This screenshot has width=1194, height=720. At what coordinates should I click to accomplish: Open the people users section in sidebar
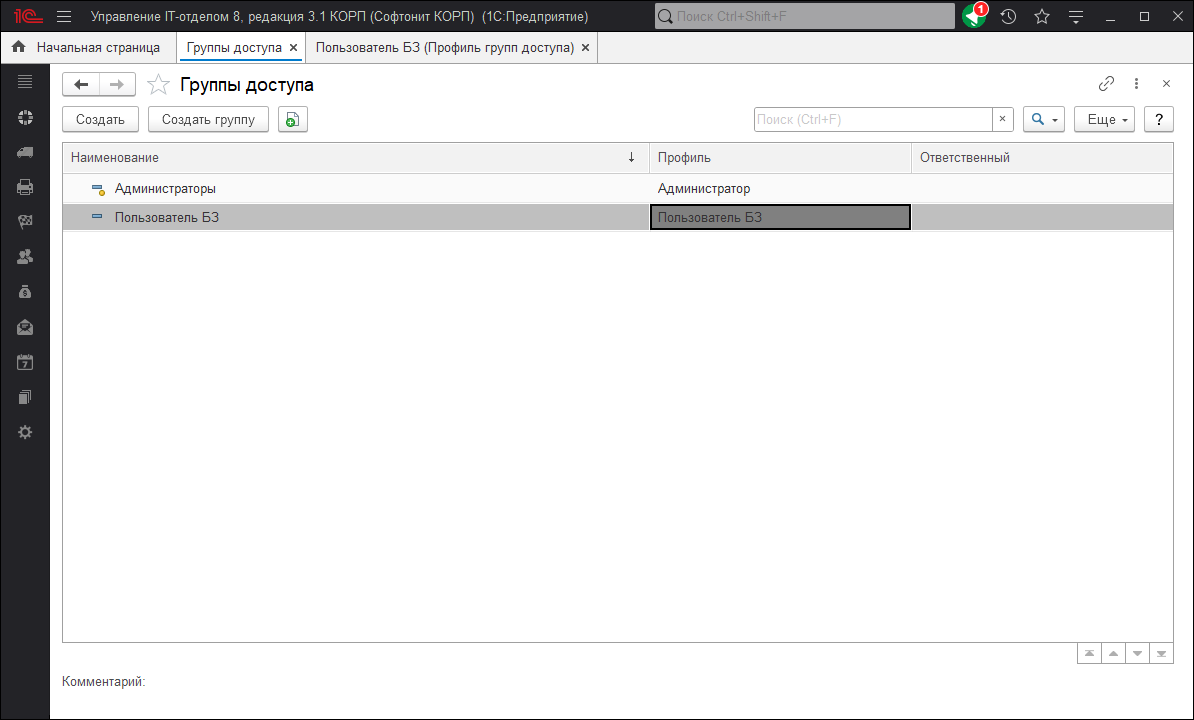[x=25, y=257]
